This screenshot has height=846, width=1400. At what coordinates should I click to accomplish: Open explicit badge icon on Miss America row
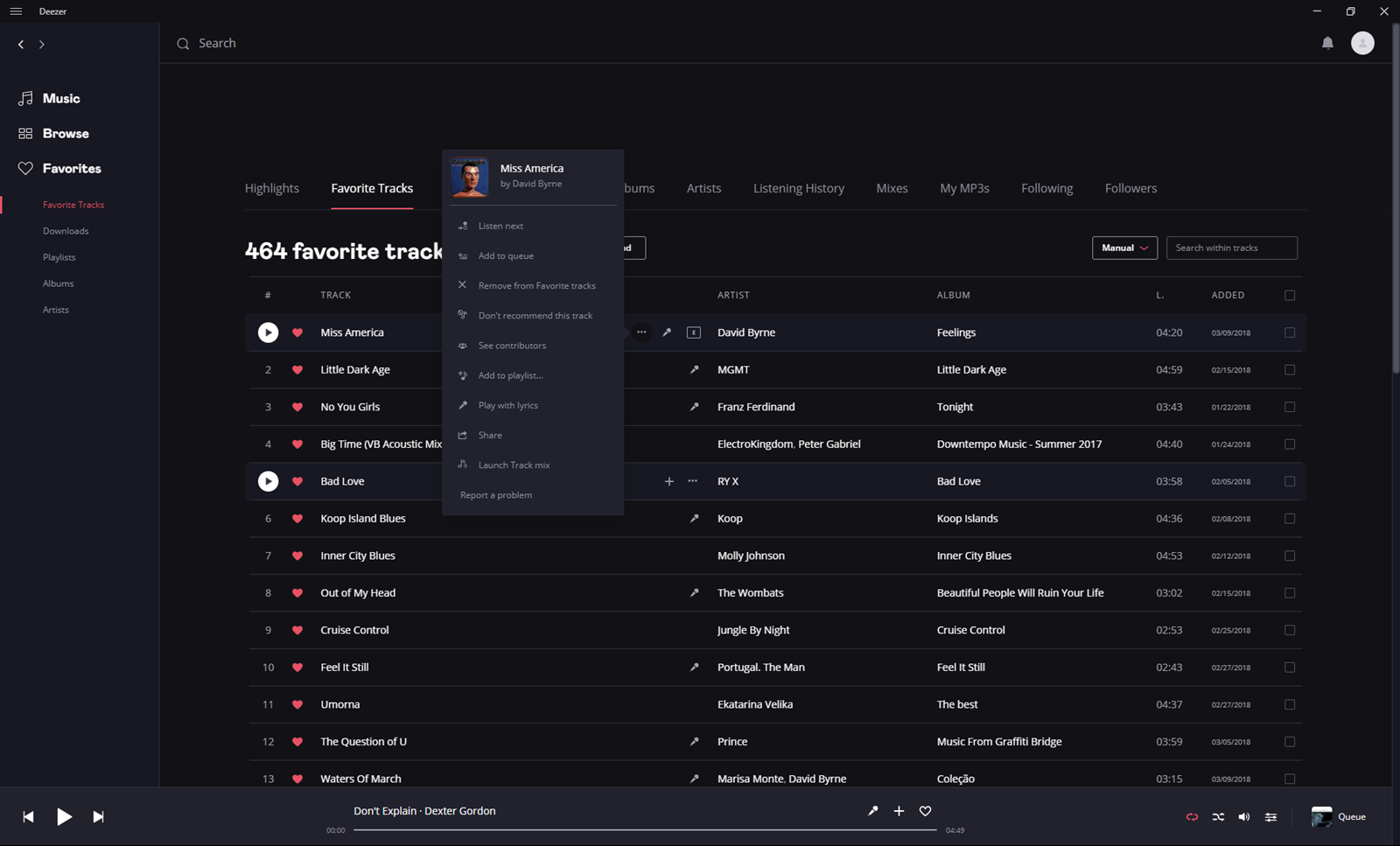click(694, 332)
